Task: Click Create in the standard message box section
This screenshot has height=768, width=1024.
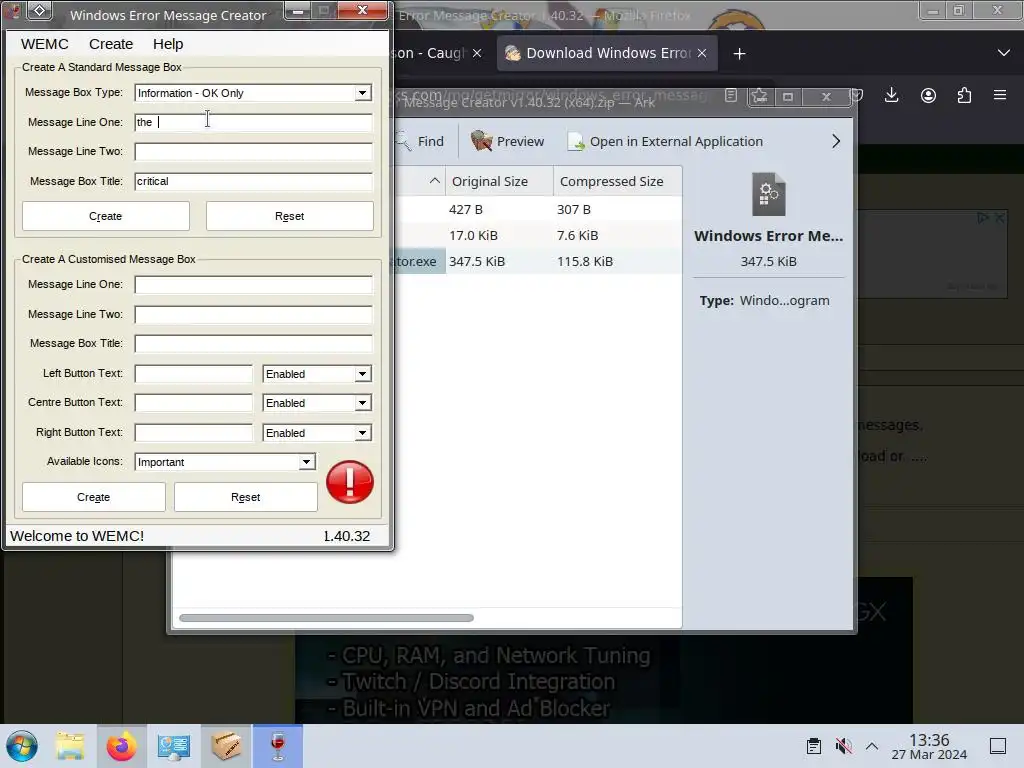Action: tap(106, 216)
